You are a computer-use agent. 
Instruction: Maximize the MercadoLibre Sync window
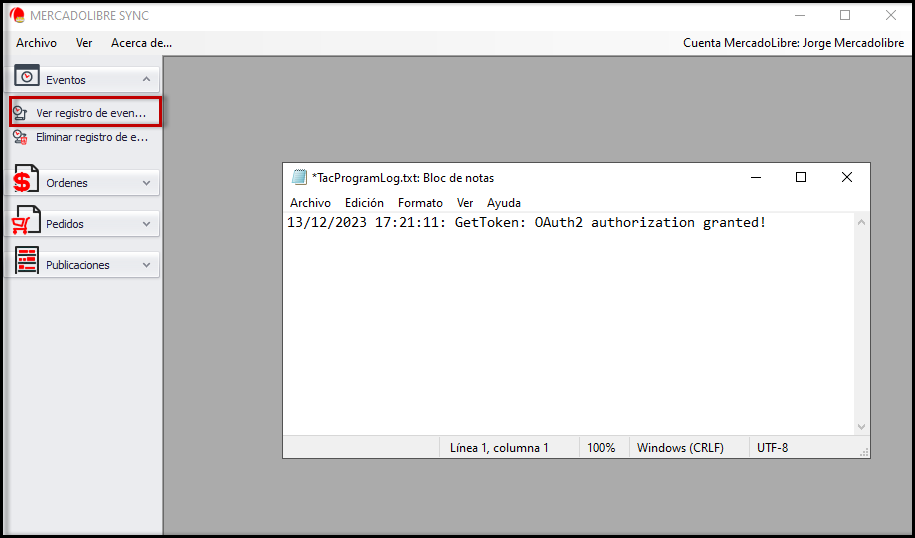[845, 15]
